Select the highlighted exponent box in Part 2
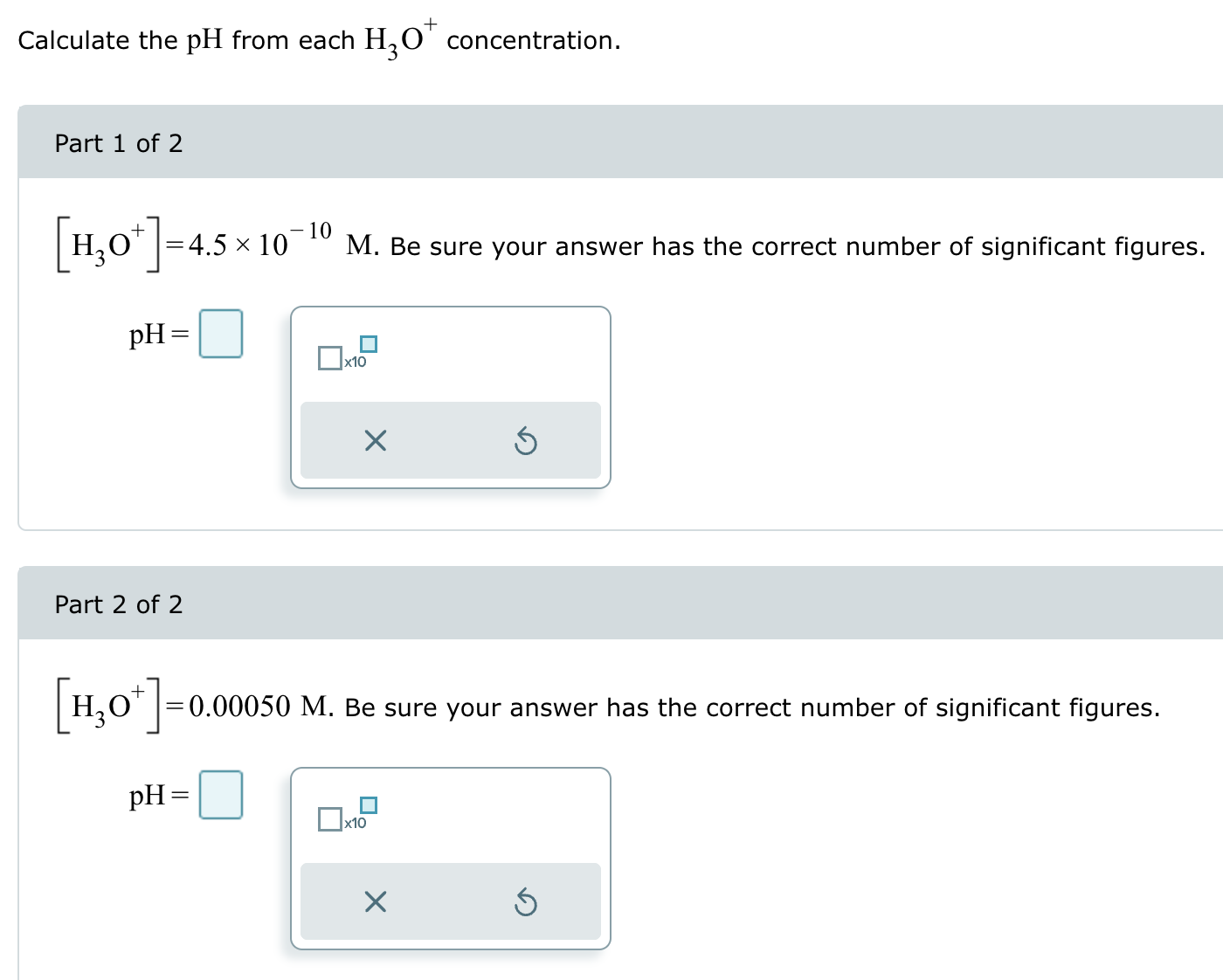 coord(369,805)
